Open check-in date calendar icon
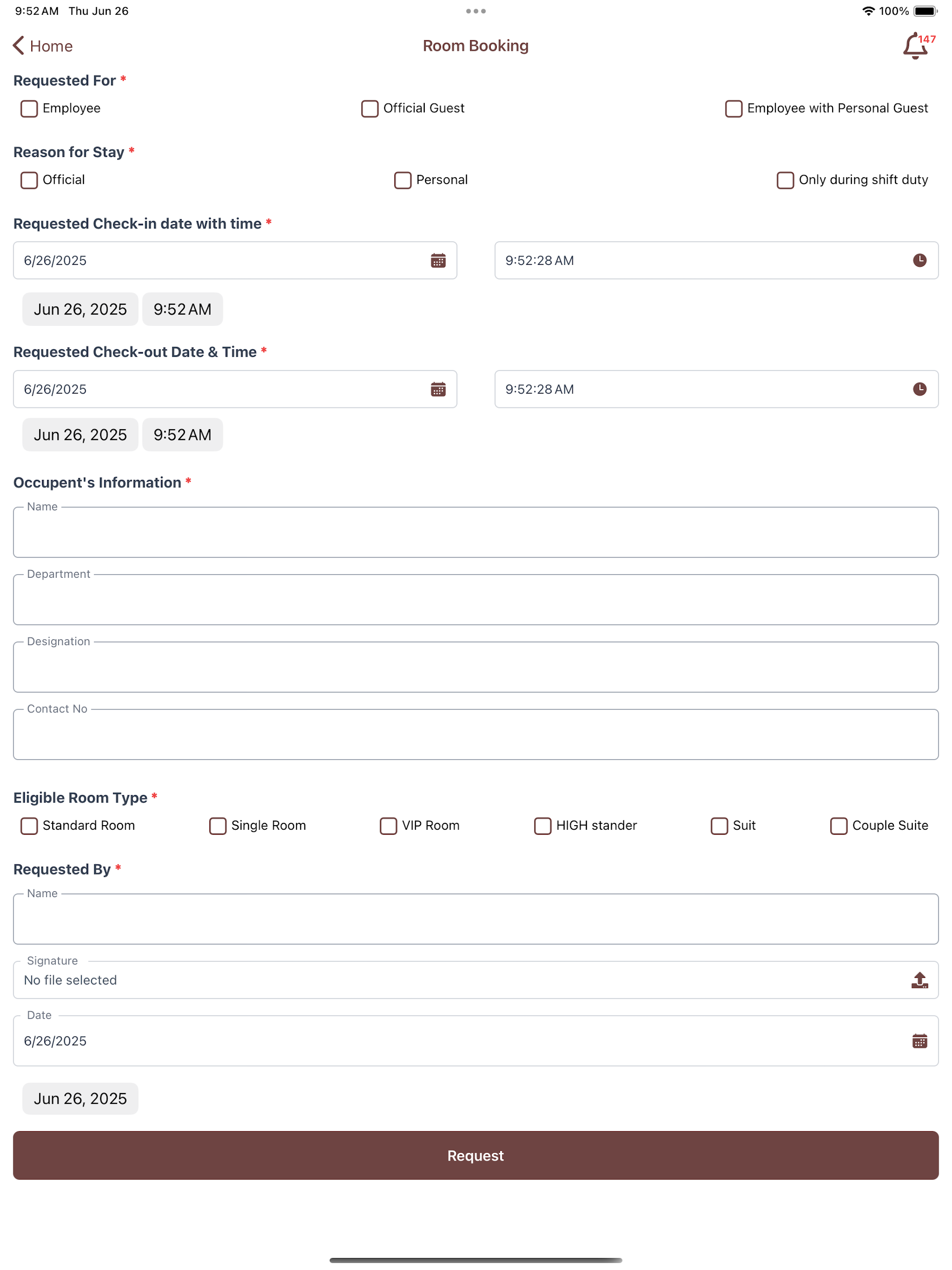This screenshot has width=952, height=1270. click(439, 261)
